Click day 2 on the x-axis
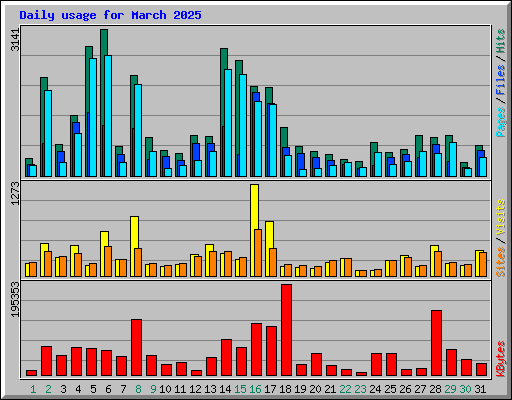Viewport: 512px width, 400px height. pos(48,389)
